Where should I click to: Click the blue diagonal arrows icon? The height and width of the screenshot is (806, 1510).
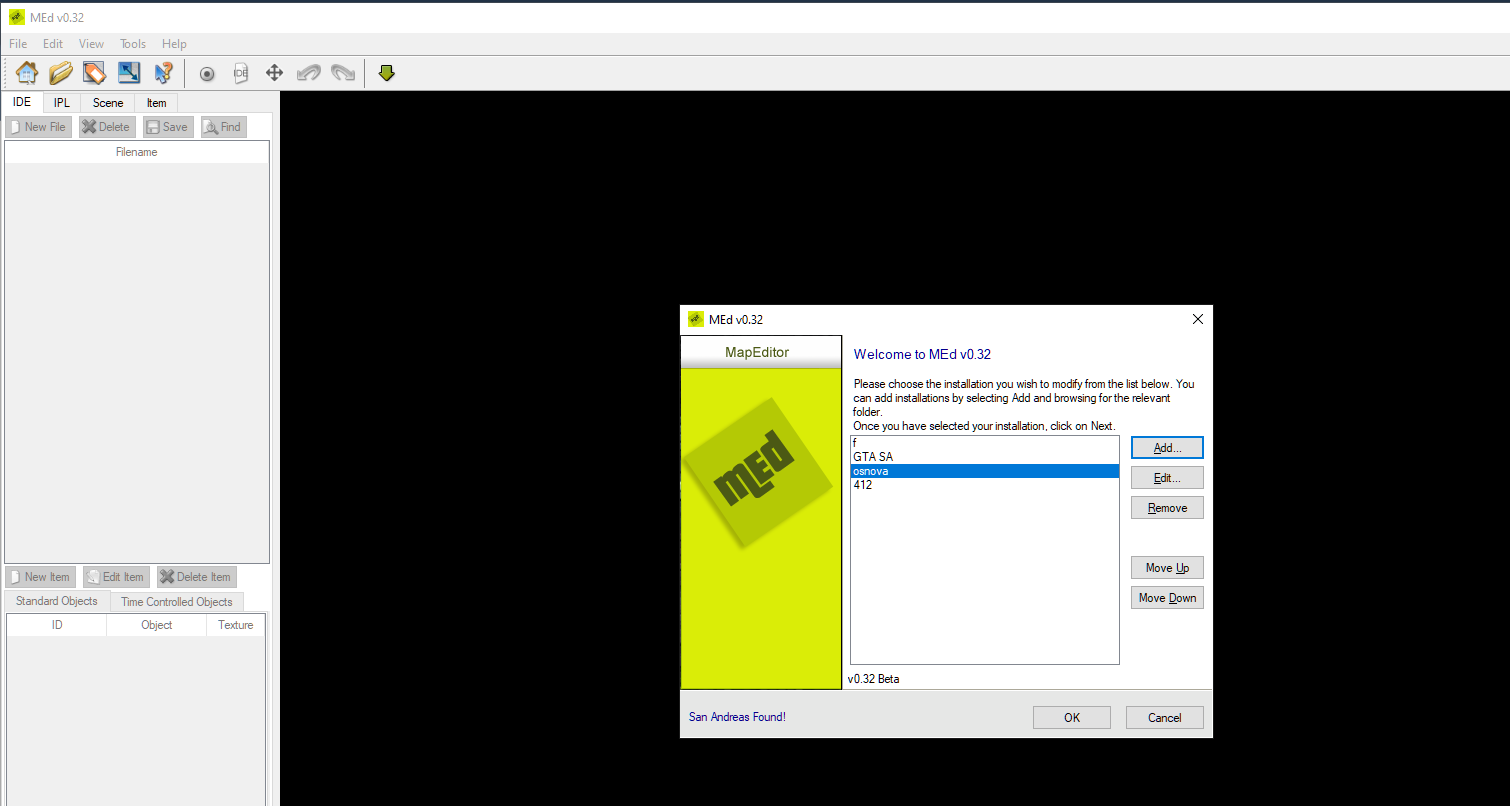coord(129,73)
